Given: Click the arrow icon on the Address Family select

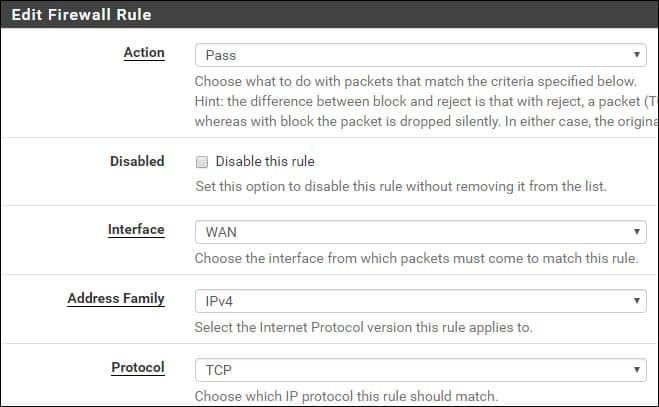Looking at the screenshot, I should point(637,300).
